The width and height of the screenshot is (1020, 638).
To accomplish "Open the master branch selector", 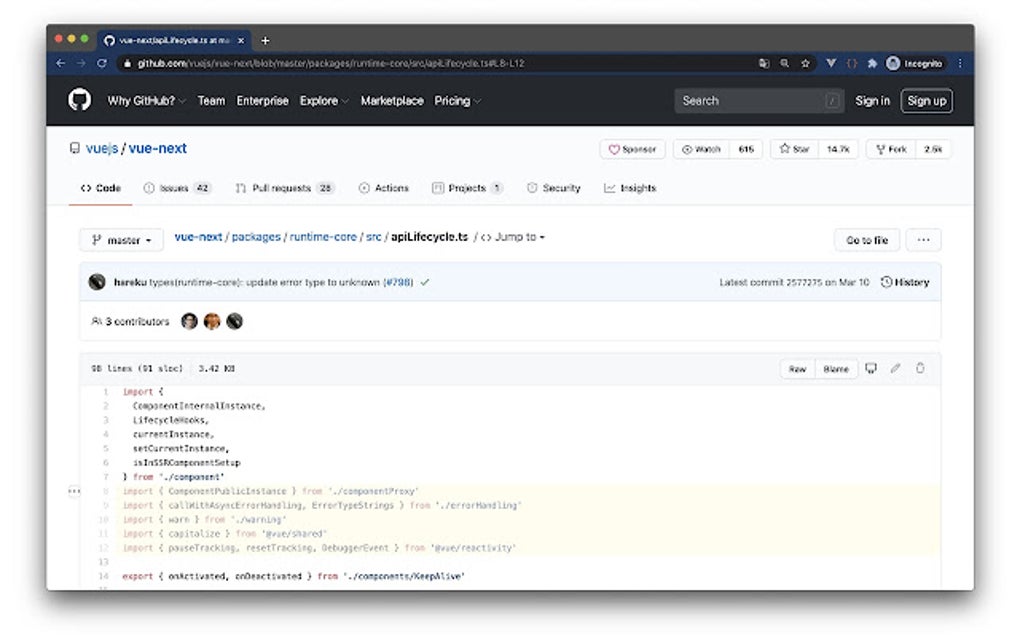I will coord(120,240).
